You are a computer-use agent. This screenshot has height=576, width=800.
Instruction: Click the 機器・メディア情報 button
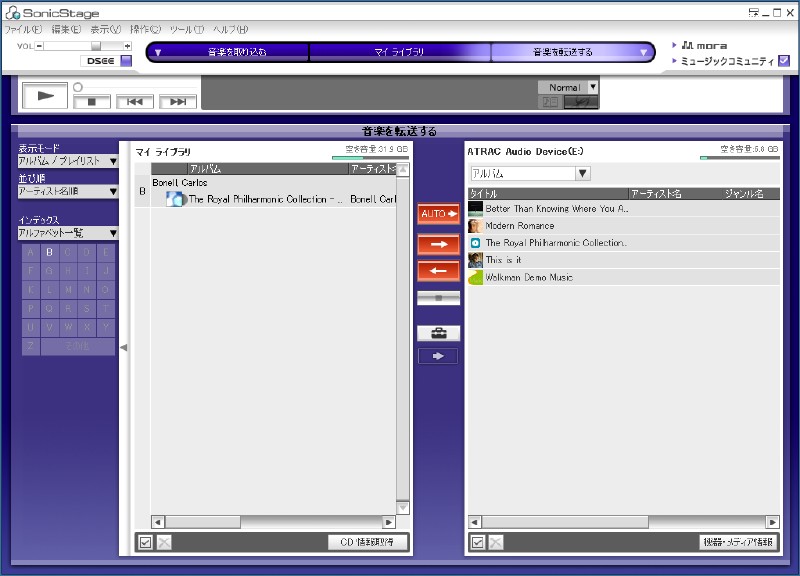(739, 542)
